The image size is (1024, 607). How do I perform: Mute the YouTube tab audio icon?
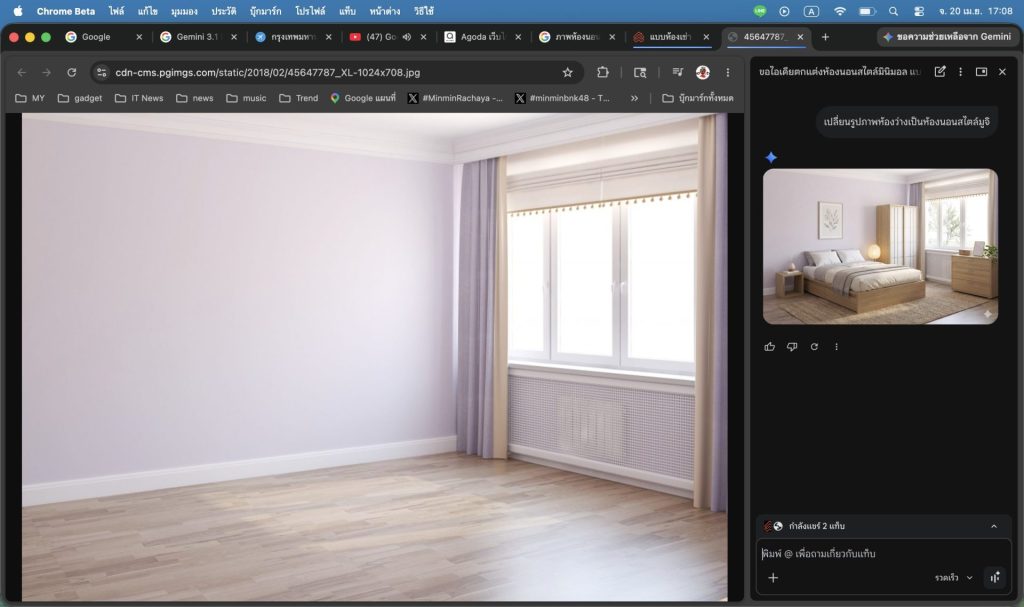[408, 37]
